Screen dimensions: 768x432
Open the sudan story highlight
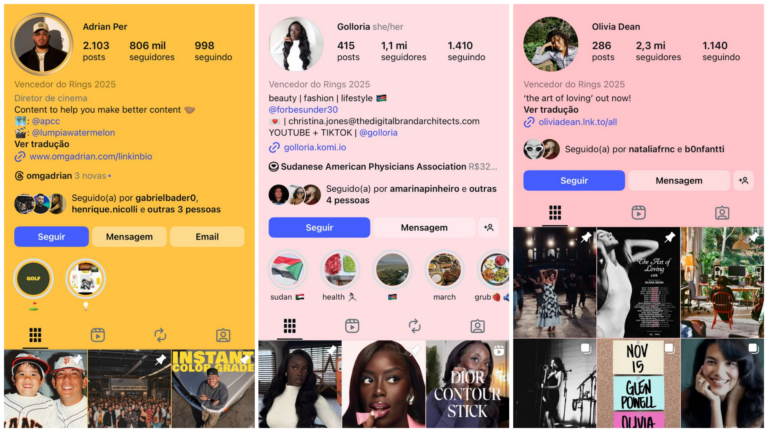point(288,269)
